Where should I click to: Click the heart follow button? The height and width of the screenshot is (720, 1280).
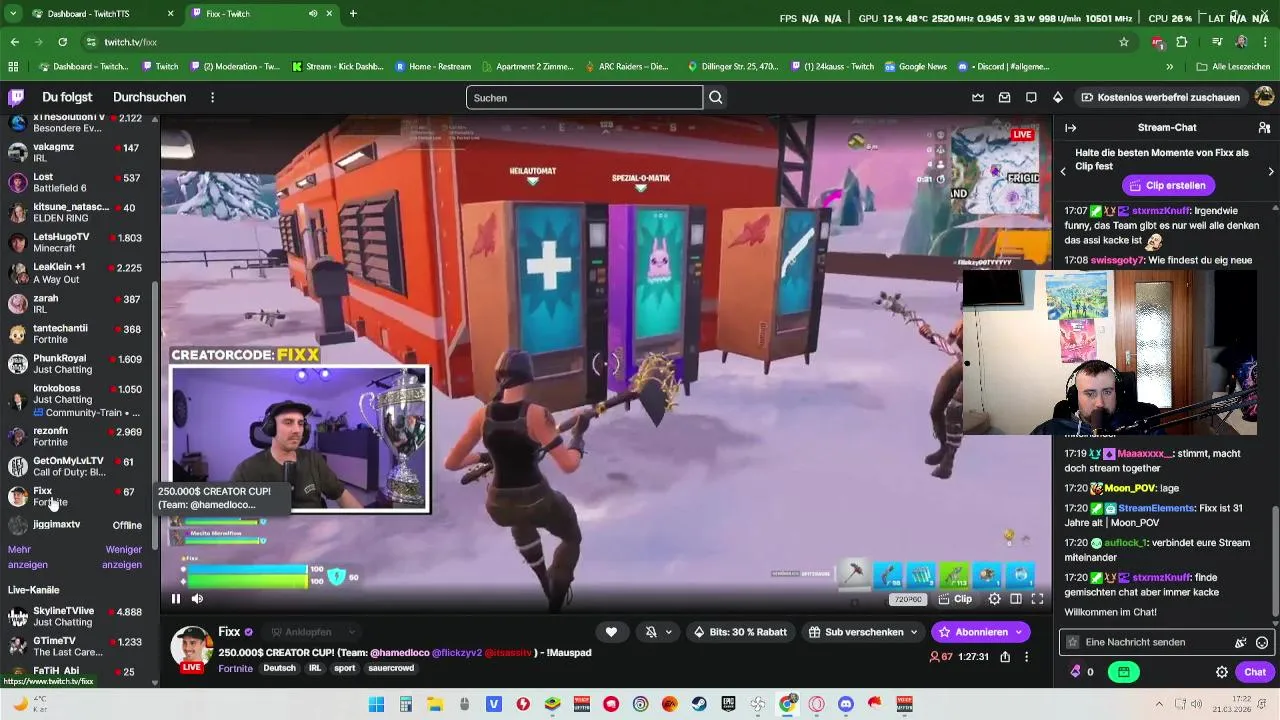pyautogui.click(x=611, y=632)
